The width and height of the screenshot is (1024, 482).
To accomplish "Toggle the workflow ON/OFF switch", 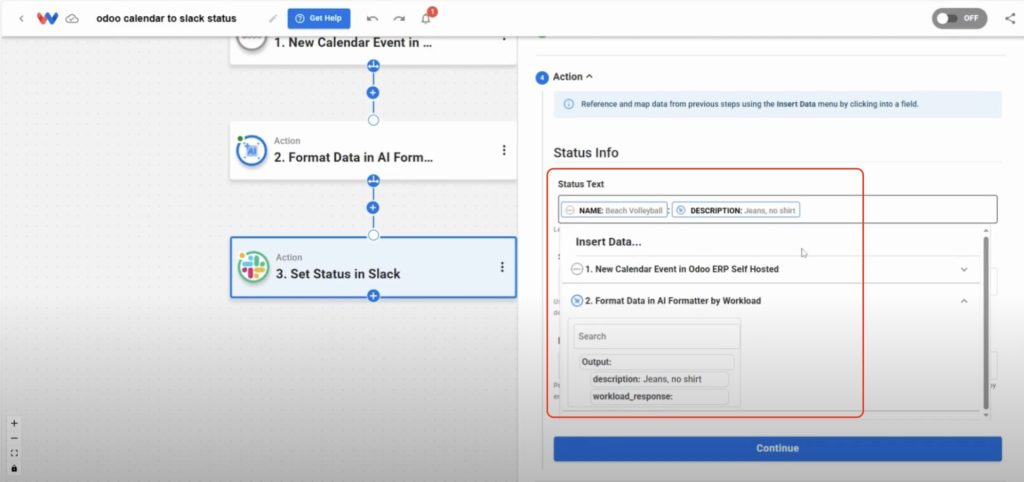I will point(959,18).
